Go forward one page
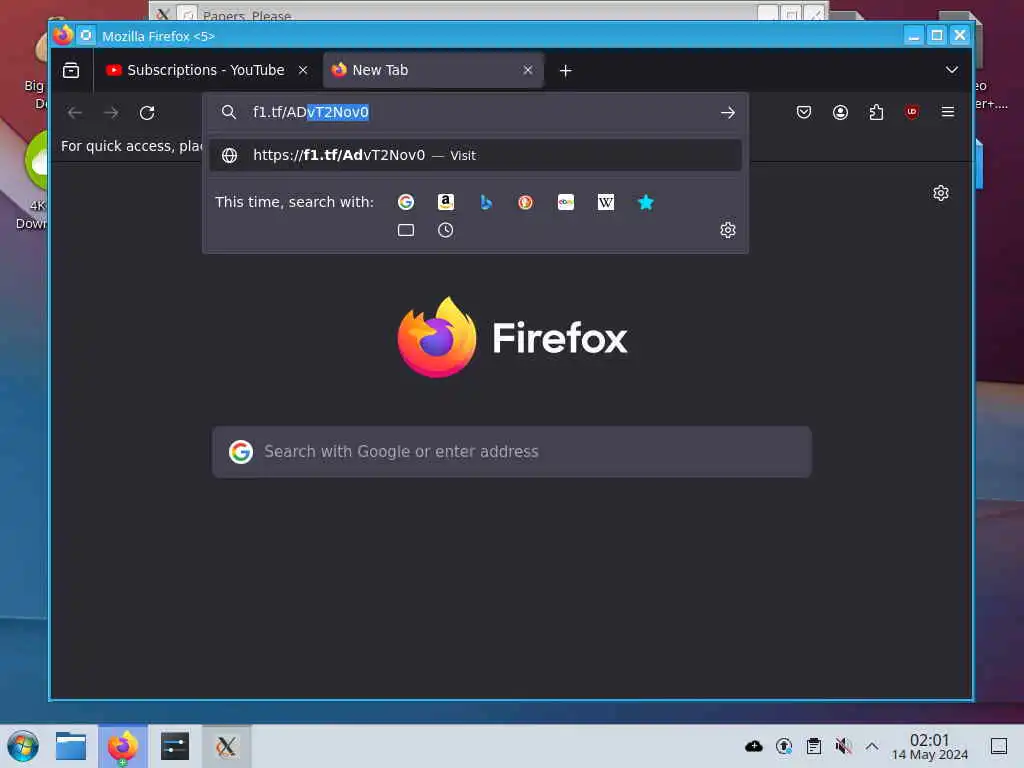Image resolution: width=1024 pixels, height=768 pixels. 111,112
